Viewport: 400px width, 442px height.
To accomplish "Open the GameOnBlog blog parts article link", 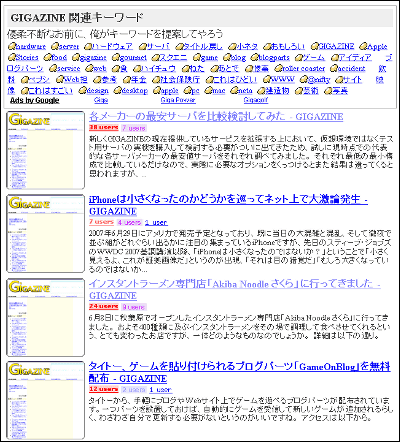I will (239, 372).
